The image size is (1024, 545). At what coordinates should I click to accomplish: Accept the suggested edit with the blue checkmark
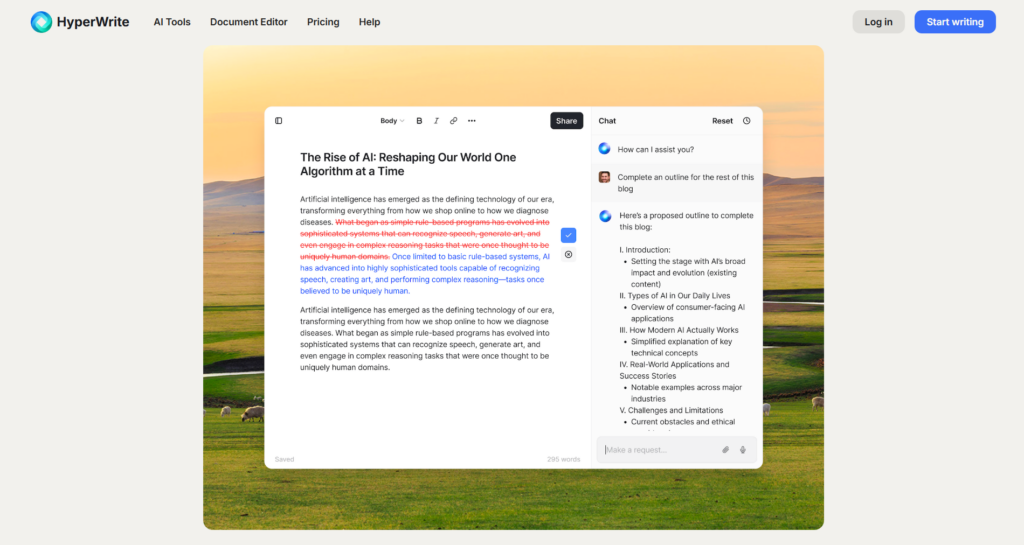tap(568, 235)
